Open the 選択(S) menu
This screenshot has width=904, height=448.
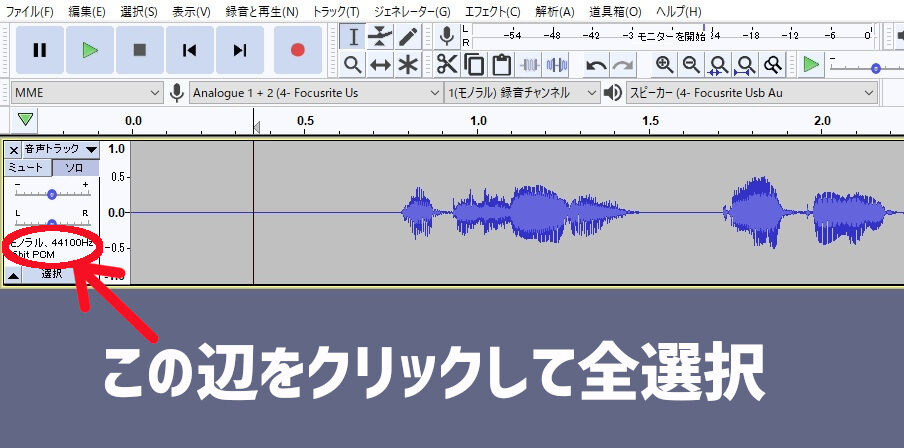point(139,11)
